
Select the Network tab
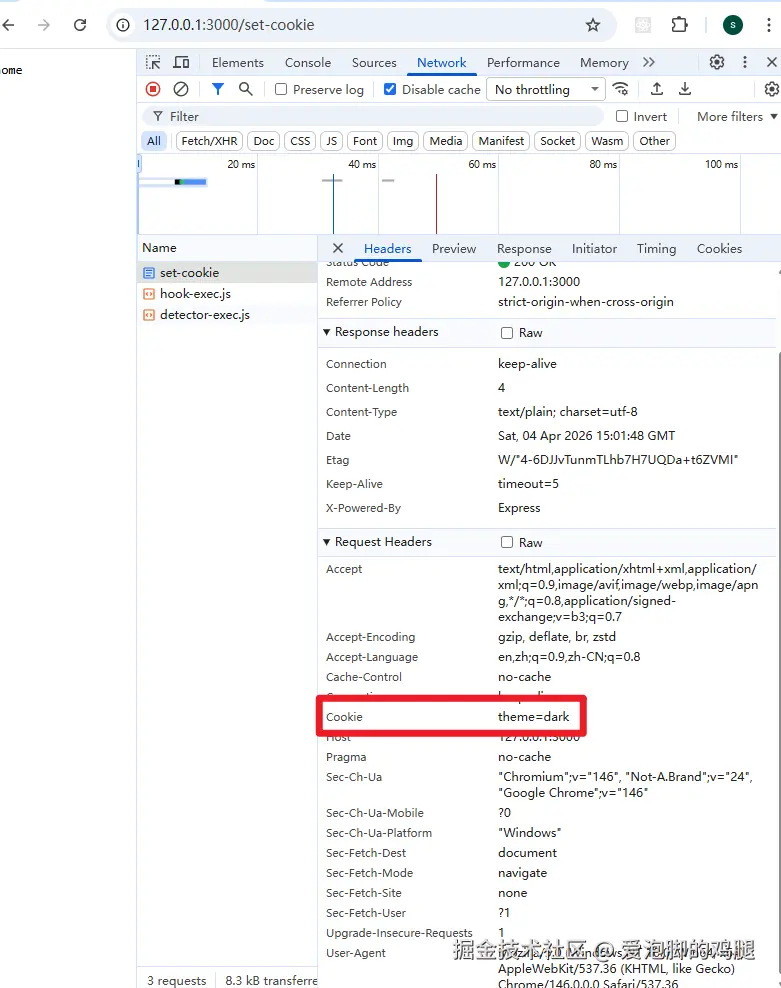[441, 62]
